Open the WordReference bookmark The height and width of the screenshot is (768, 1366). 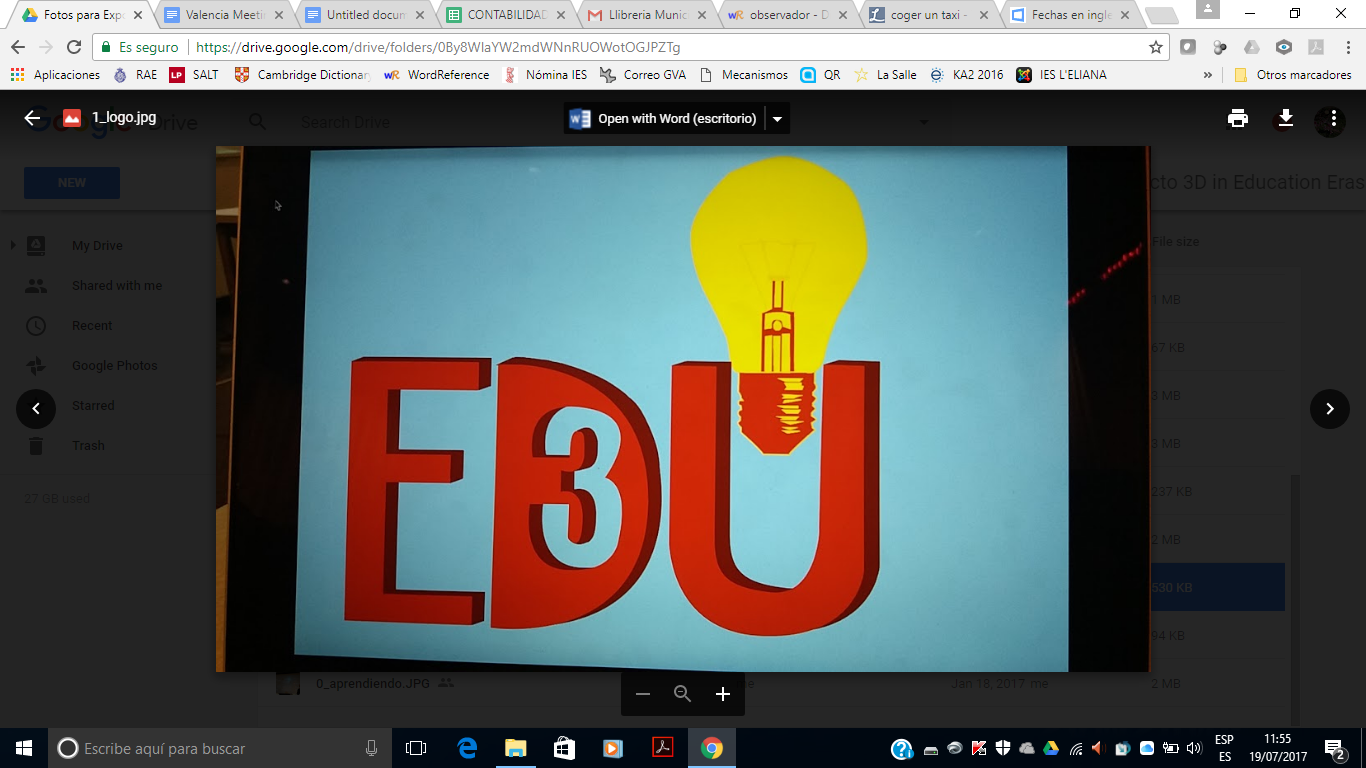coord(437,75)
